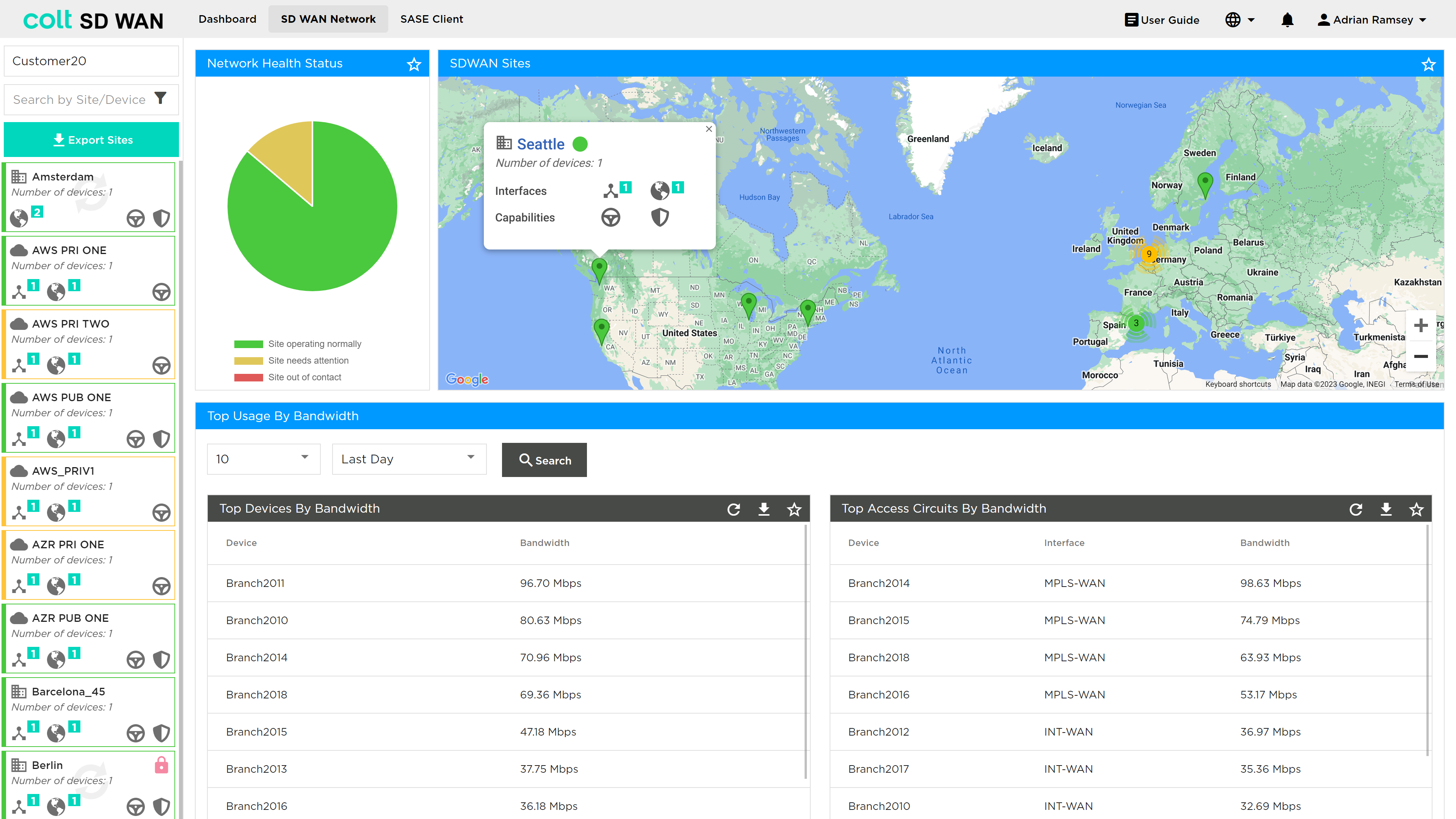Click the filter funnel icon in search
This screenshot has width=1456, height=819.
[160, 98]
